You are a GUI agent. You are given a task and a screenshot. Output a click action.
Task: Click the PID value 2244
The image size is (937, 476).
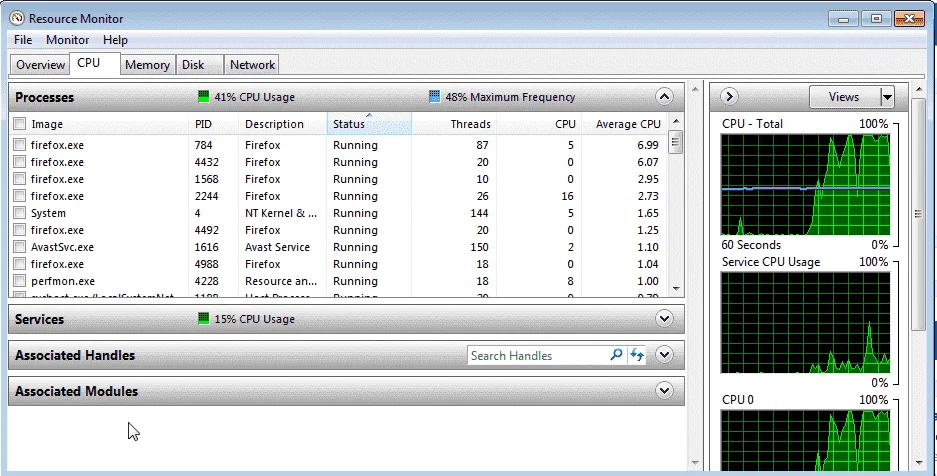click(x=206, y=196)
